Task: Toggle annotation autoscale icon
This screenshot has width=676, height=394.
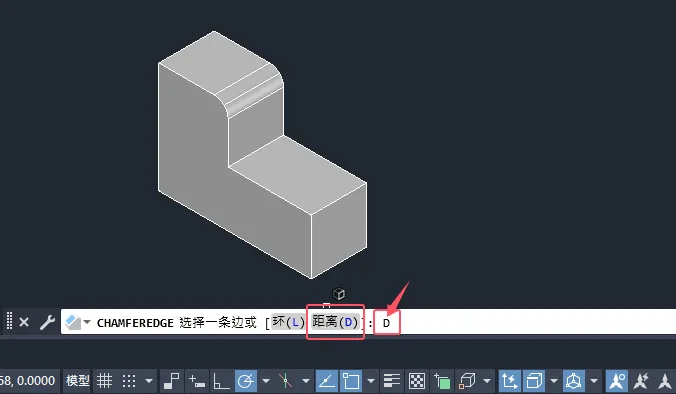Action: [x=641, y=381]
